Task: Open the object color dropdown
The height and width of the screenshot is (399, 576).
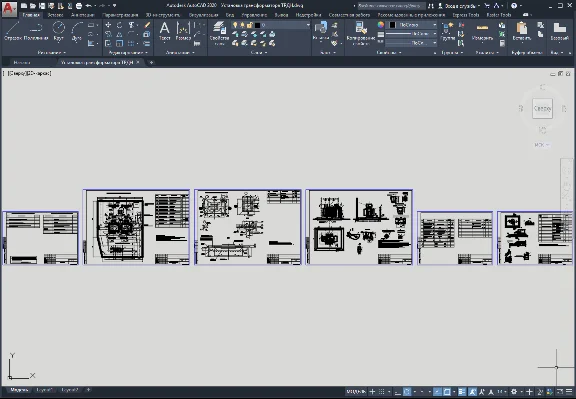Action: click(411, 25)
